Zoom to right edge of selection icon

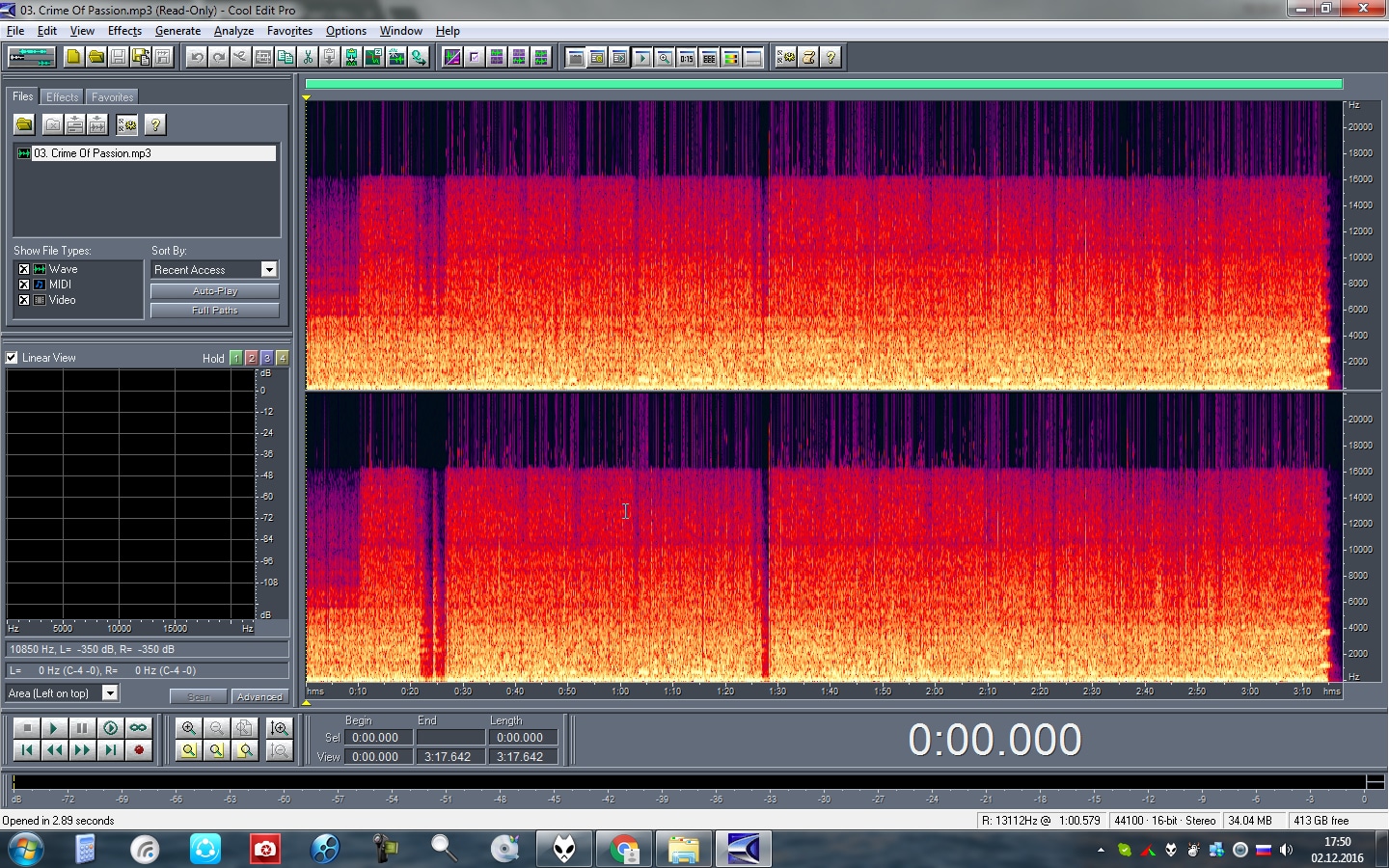245,749
